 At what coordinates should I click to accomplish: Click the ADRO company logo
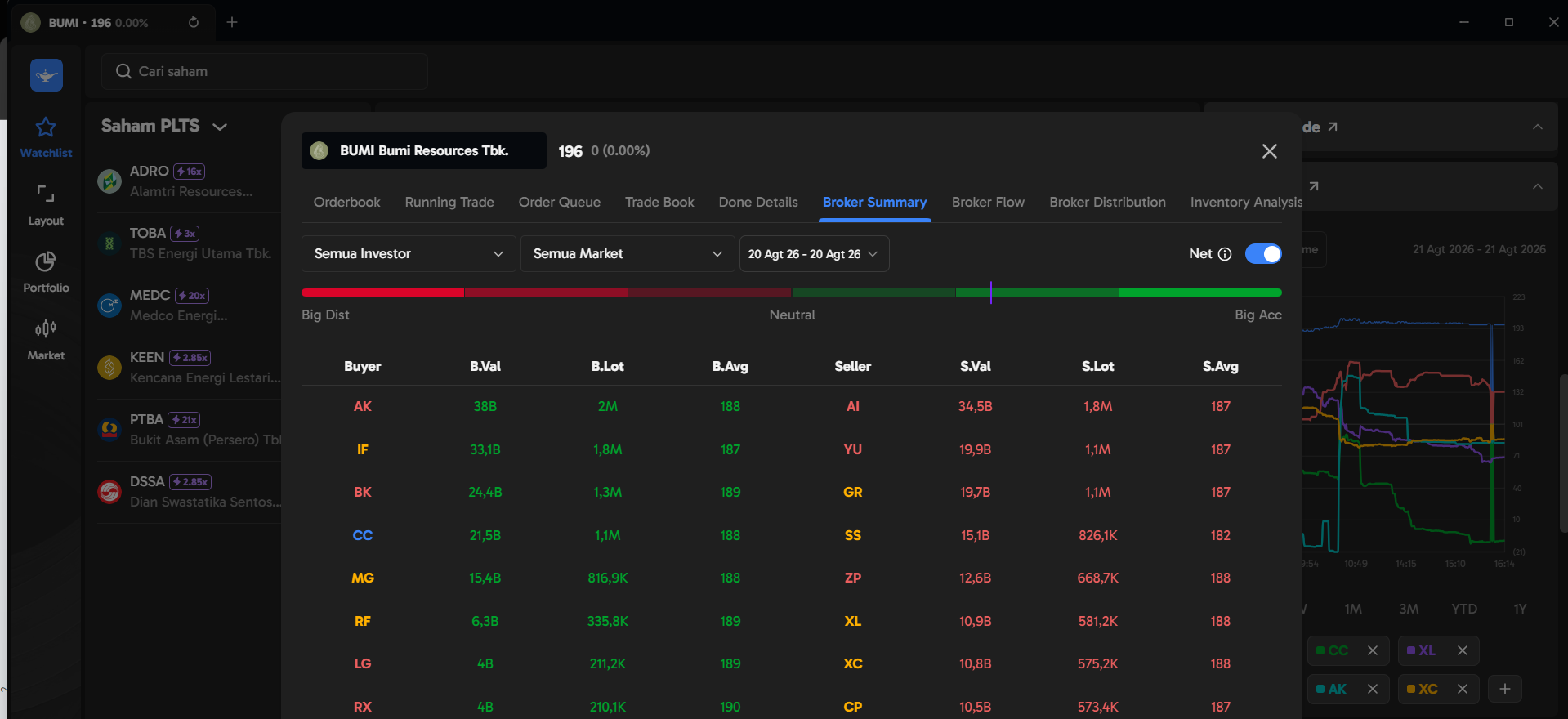click(109, 181)
